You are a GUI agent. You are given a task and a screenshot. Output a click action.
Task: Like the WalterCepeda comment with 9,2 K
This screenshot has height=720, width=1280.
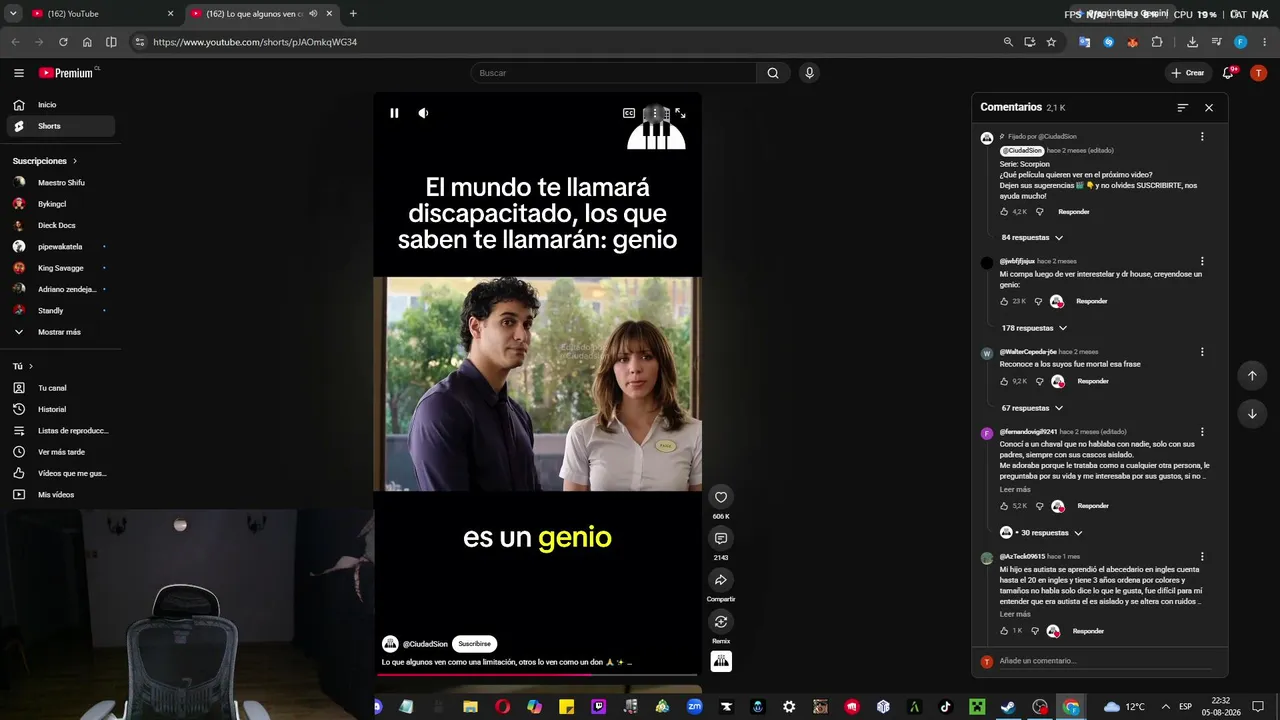pos(1004,381)
